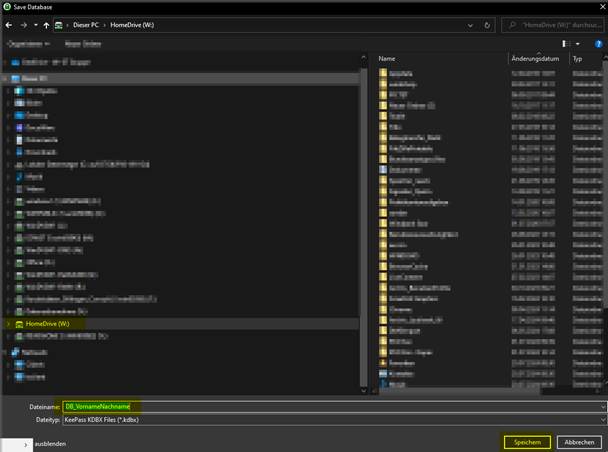Open the view options dropdown arrow
Screen dimensions: 608x452
click(578, 44)
